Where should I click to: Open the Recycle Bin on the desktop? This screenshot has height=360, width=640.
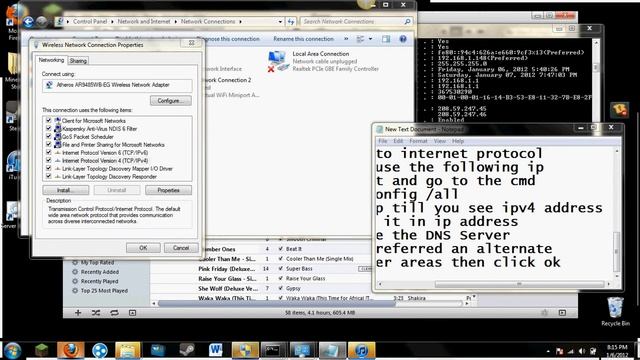pos(616,311)
